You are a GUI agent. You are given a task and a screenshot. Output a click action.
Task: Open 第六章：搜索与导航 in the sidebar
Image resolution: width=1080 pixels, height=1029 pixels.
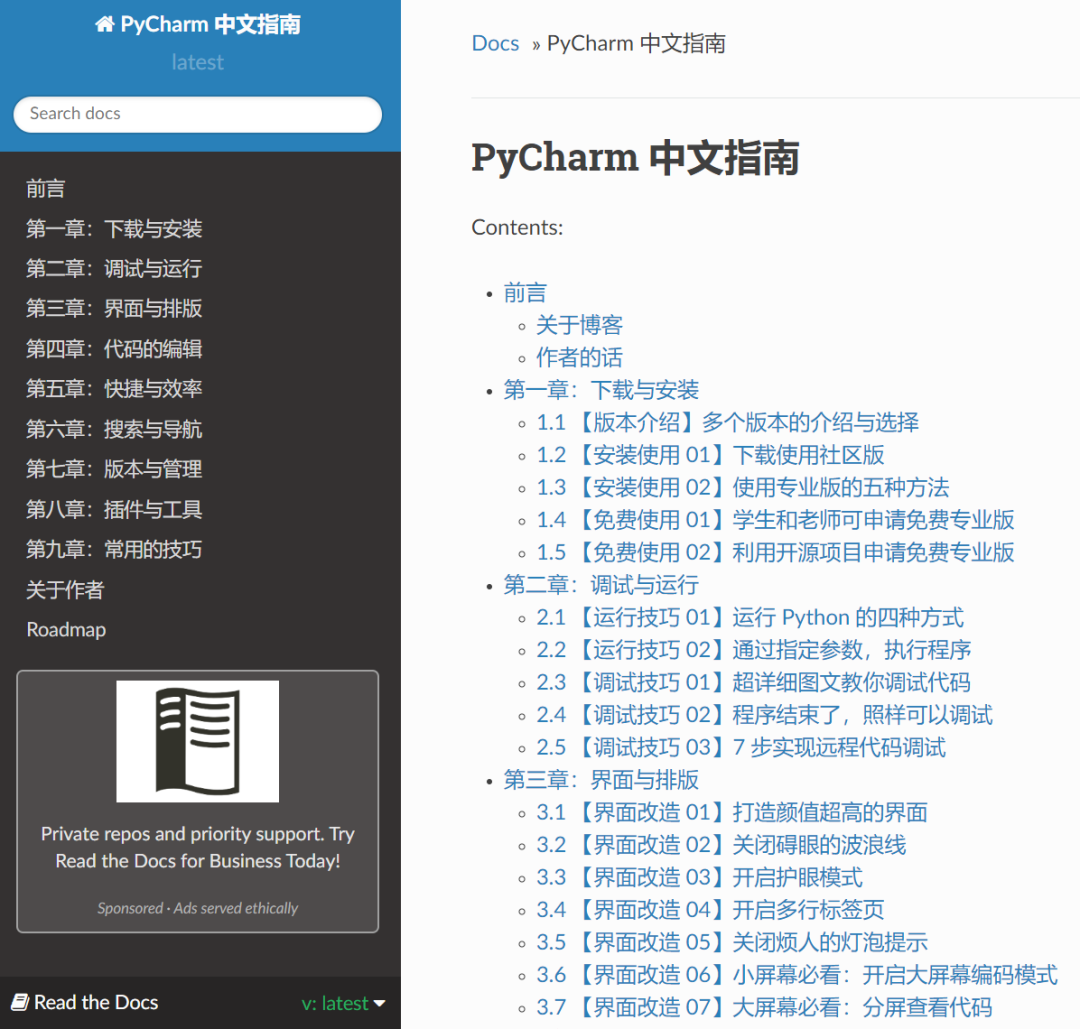(x=114, y=429)
